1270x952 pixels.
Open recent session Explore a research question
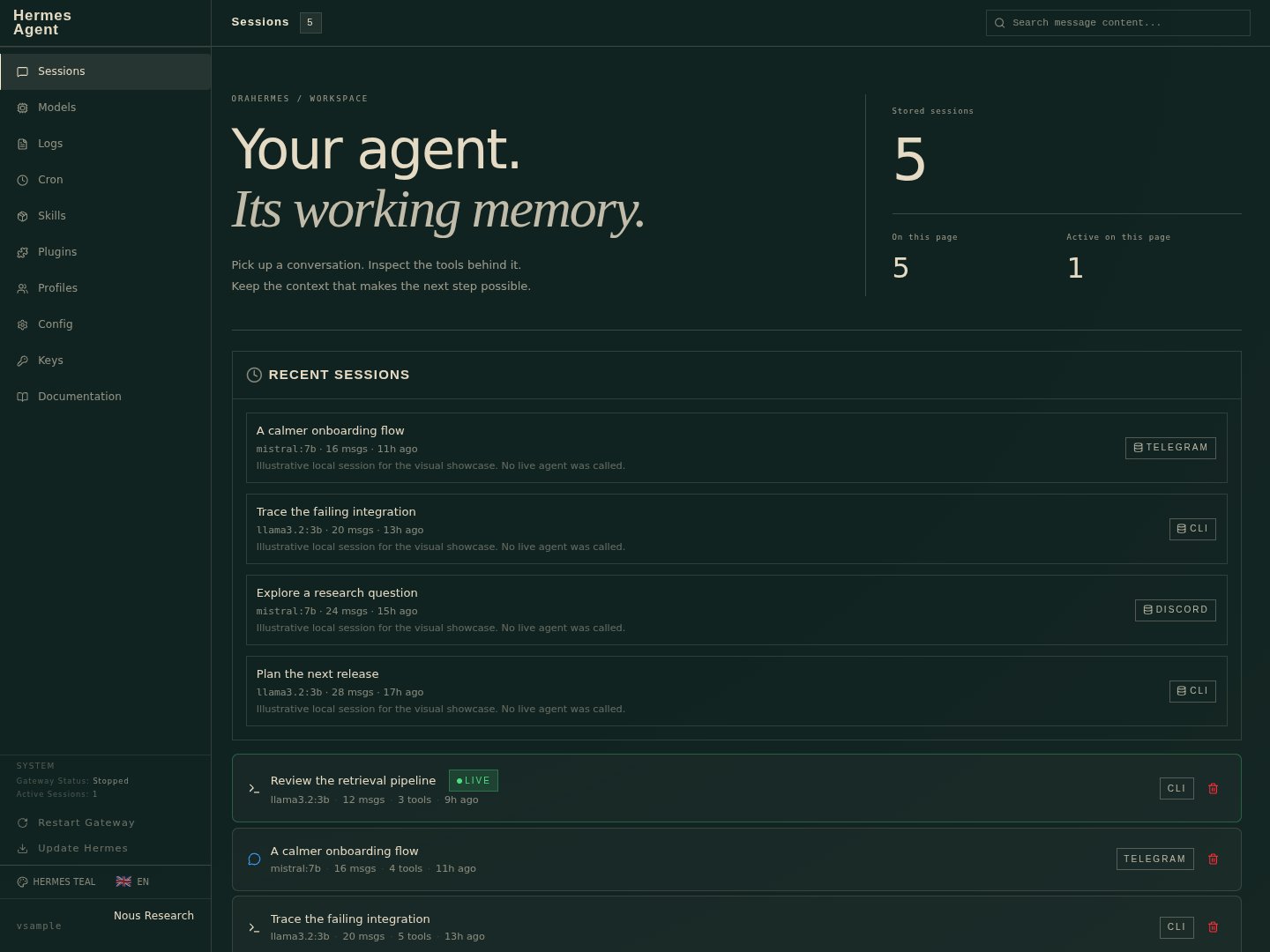(x=736, y=610)
